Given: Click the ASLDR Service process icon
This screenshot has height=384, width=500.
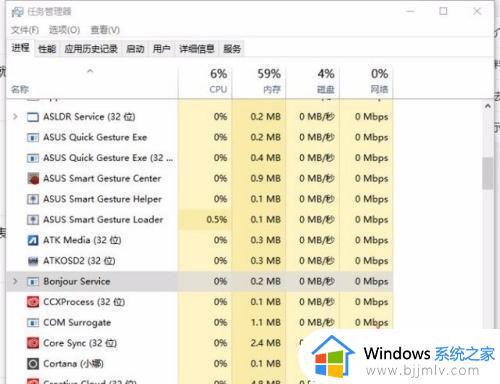Looking at the screenshot, I should point(33,117).
